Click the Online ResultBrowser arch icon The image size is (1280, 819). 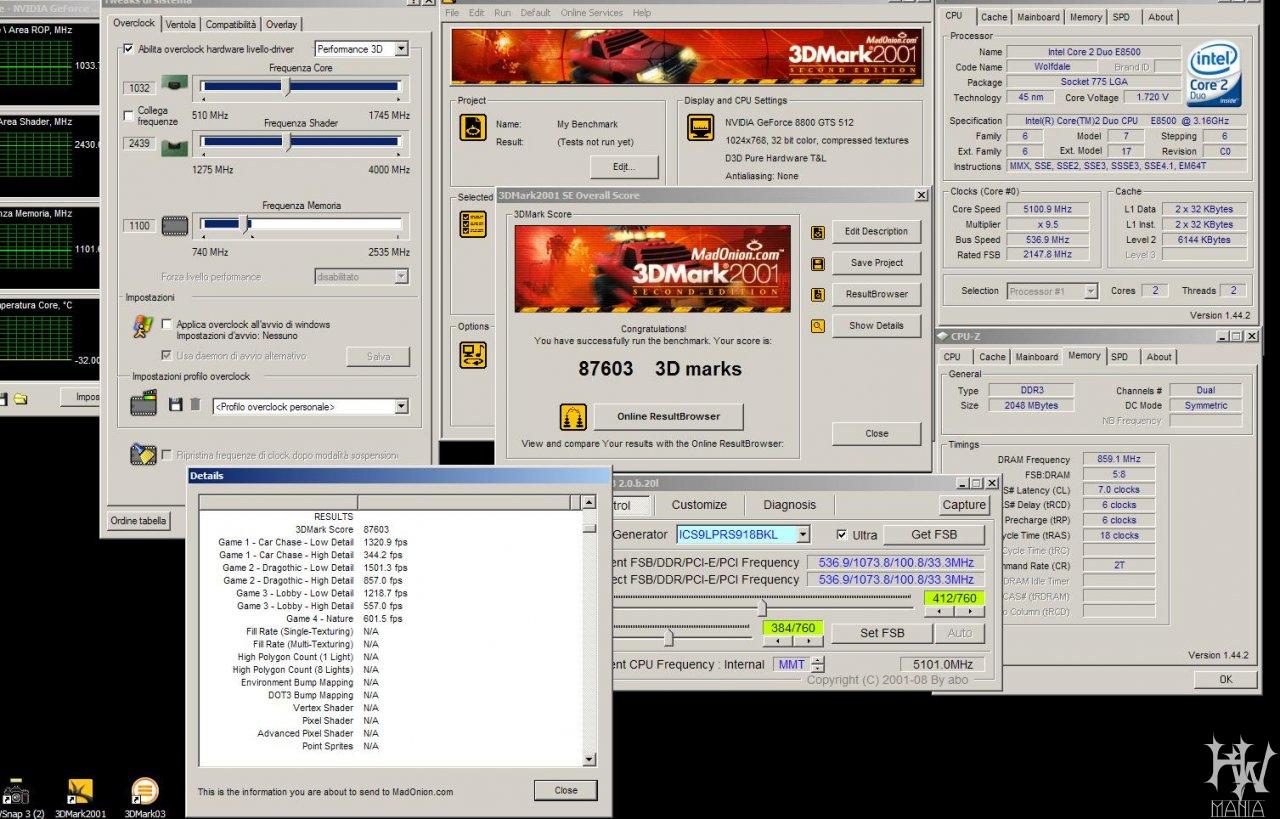(573, 416)
